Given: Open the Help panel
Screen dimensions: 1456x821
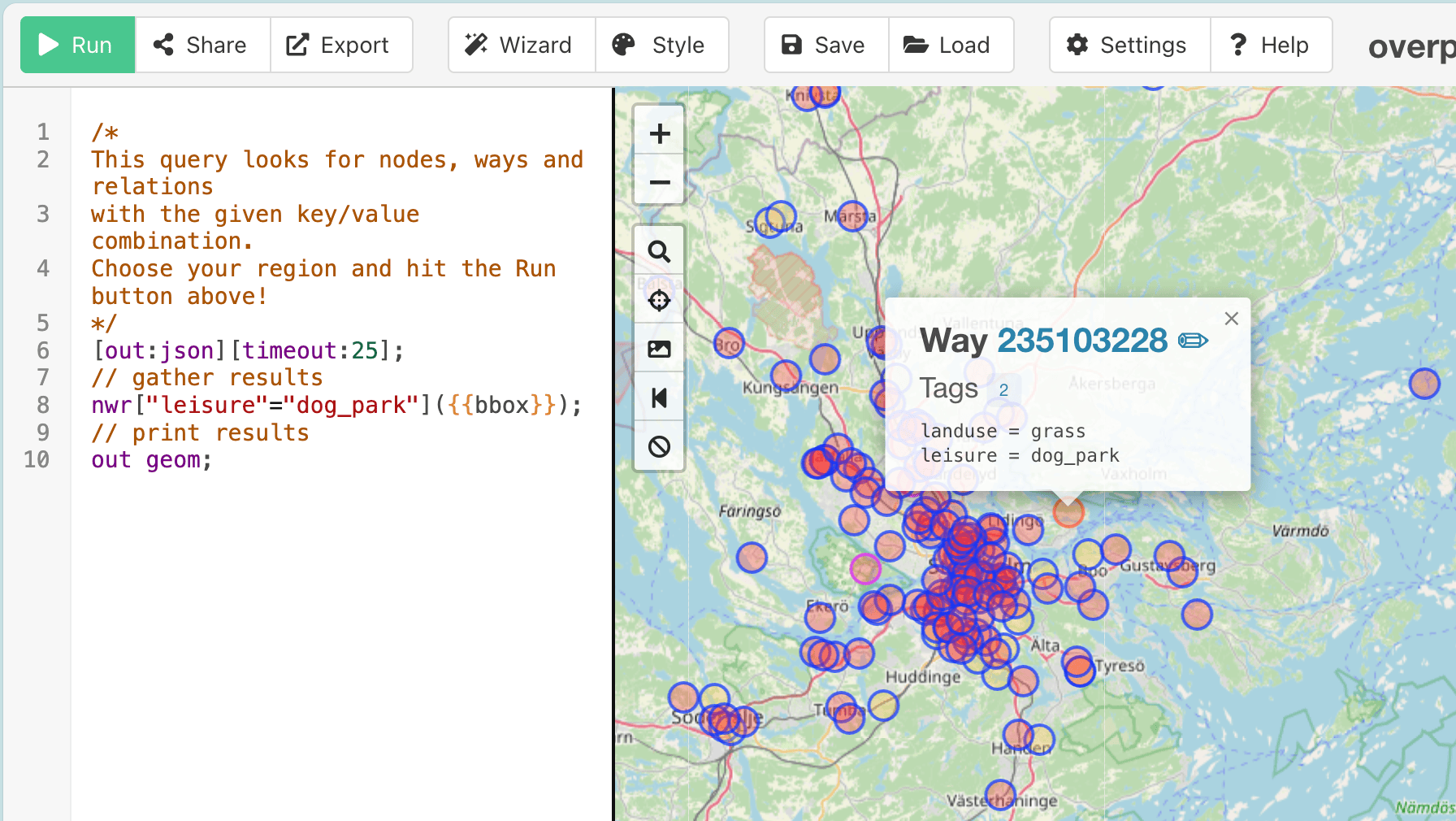Looking at the screenshot, I should coord(1271,45).
